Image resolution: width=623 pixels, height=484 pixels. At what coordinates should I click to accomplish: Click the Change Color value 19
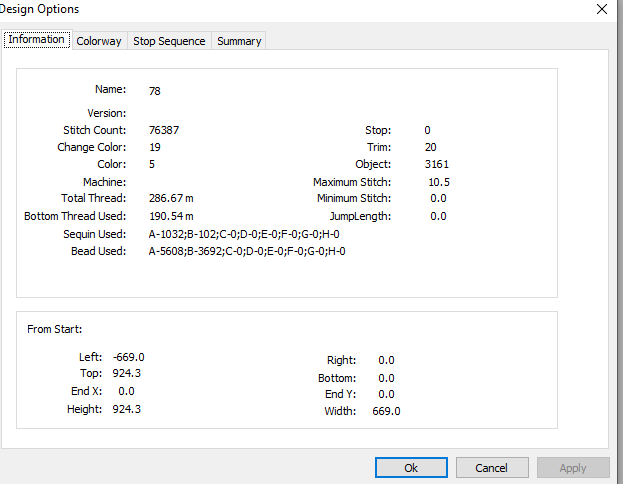click(x=155, y=147)
